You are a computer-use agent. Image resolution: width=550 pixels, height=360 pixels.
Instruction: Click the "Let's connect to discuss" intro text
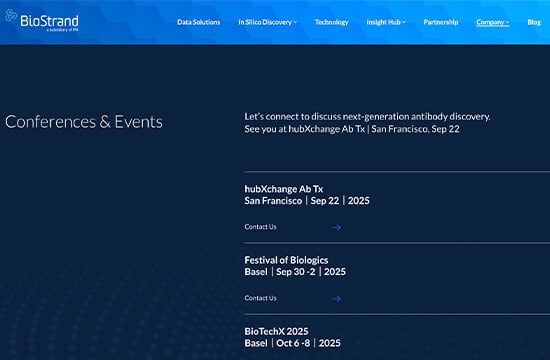(367, 116)
